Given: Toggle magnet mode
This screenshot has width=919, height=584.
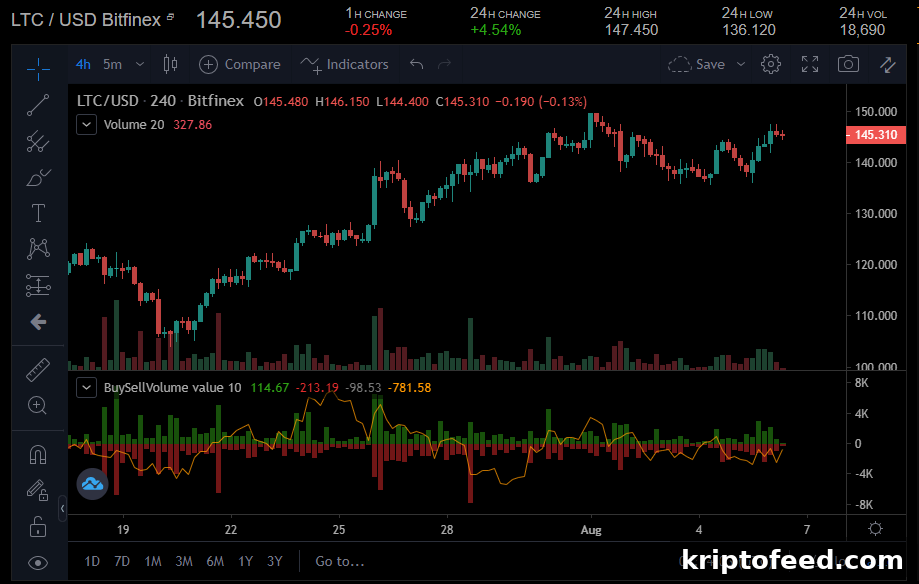Looking at the screenshot, I should pos(38,454).
